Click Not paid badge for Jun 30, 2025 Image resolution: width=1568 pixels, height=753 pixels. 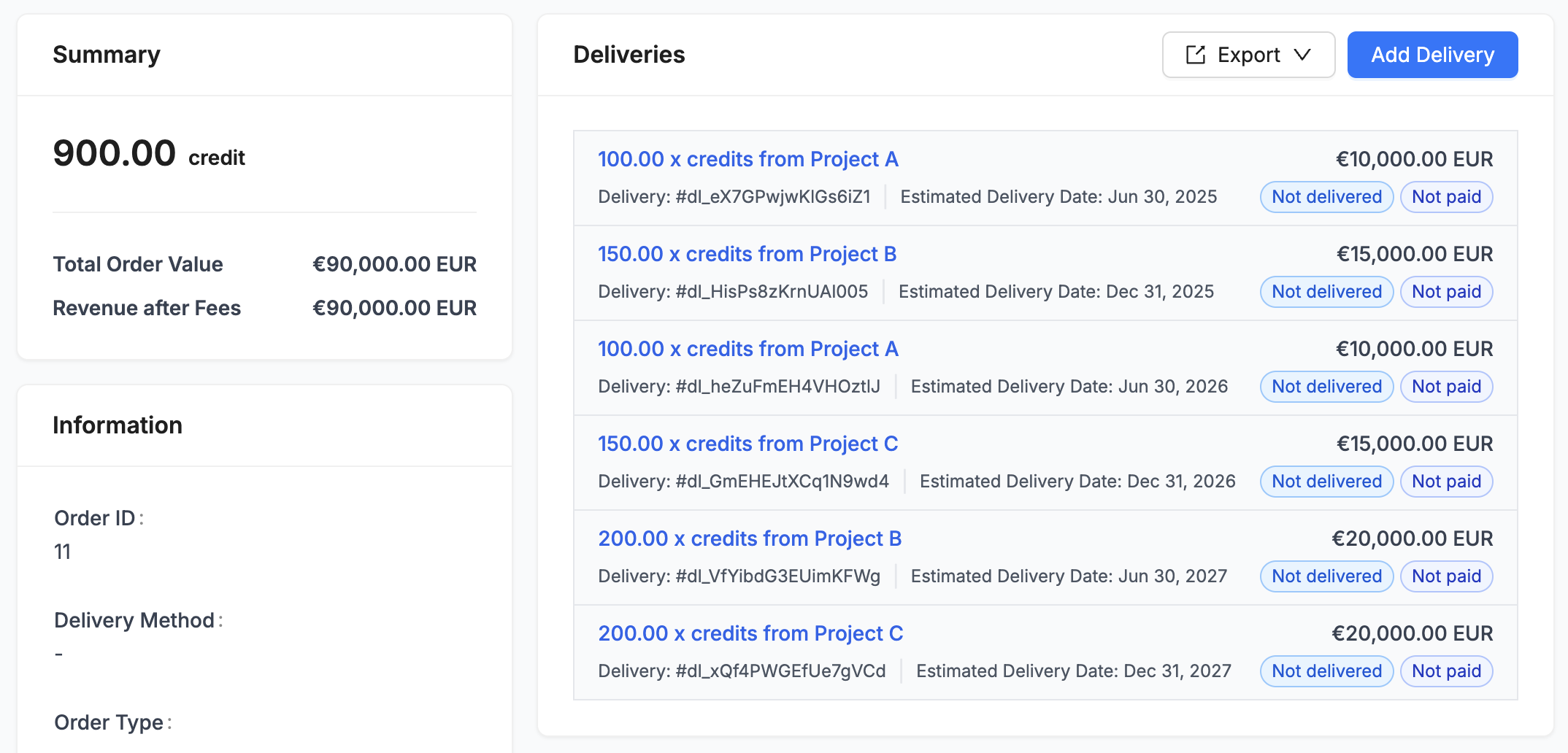1446,197
